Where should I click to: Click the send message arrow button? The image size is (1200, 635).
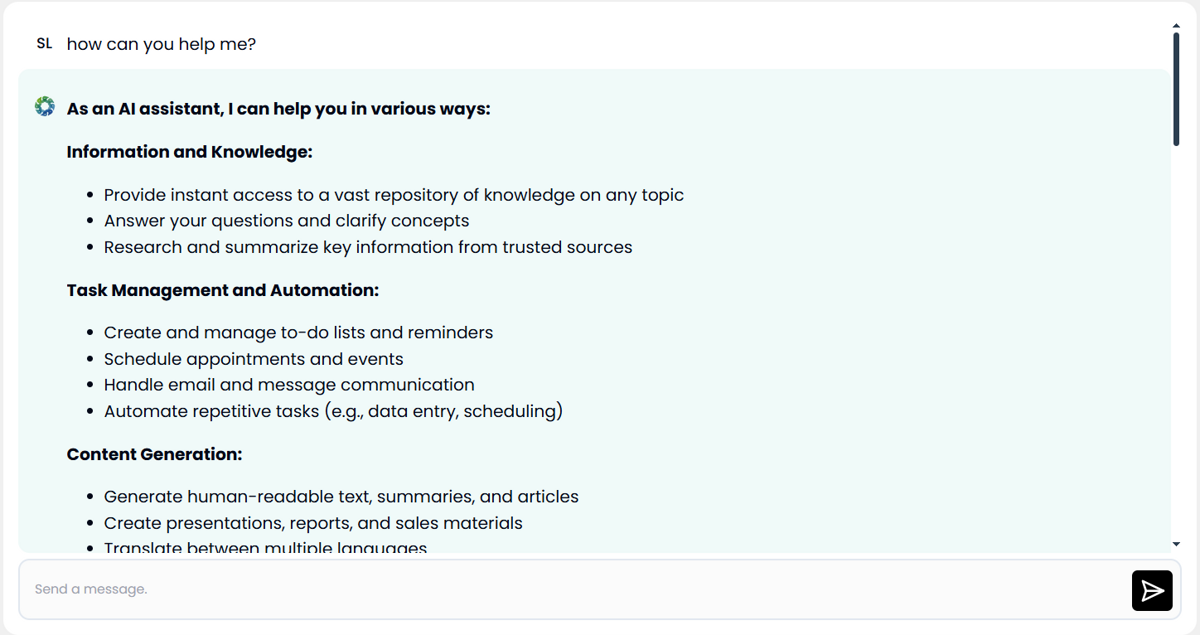click(1152, 590)
